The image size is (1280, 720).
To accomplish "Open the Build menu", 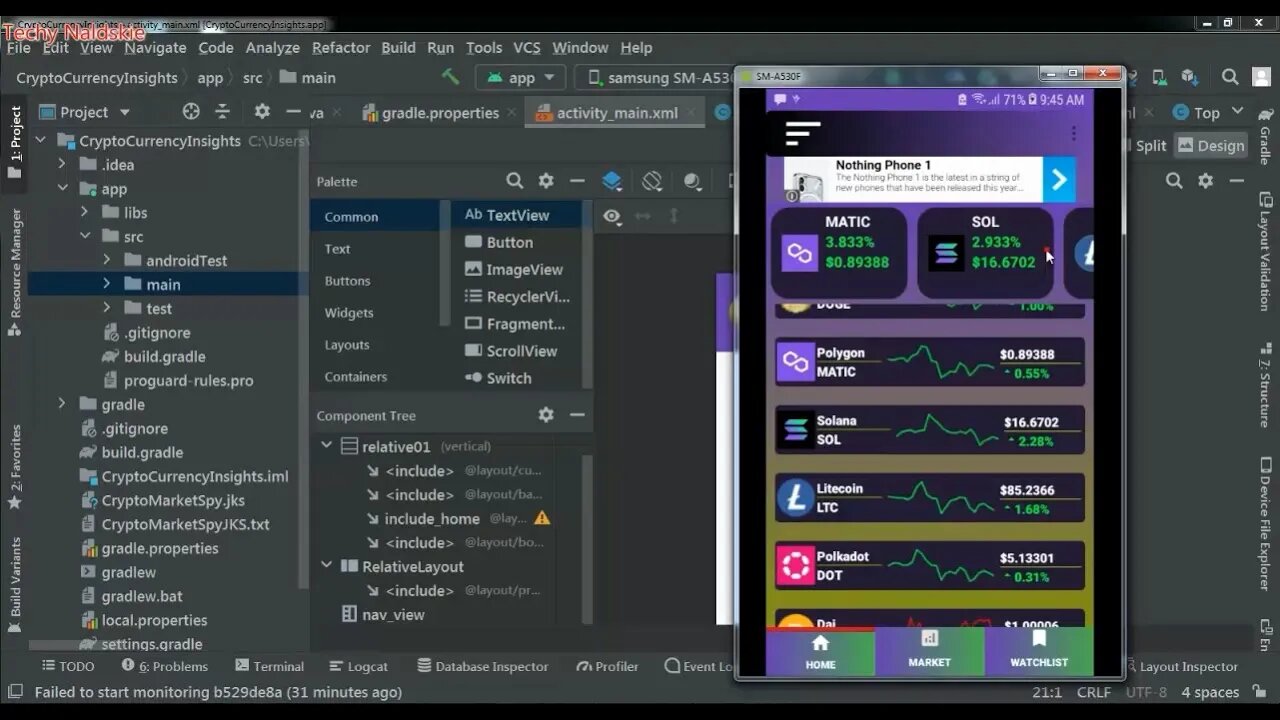I will pos(398,47).
